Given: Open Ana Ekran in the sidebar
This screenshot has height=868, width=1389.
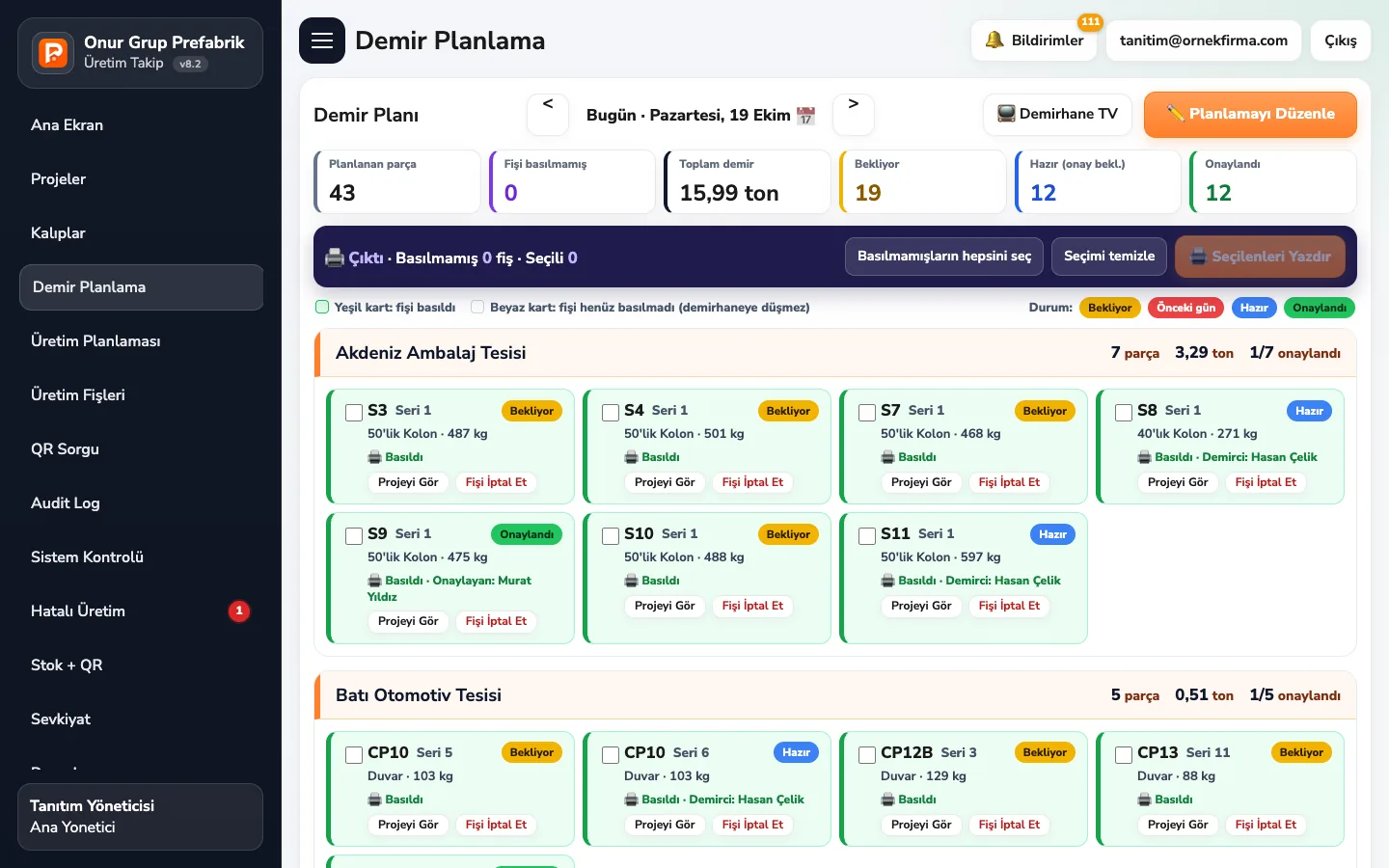Looking at the screenshot, I should (x=141, y=125).
